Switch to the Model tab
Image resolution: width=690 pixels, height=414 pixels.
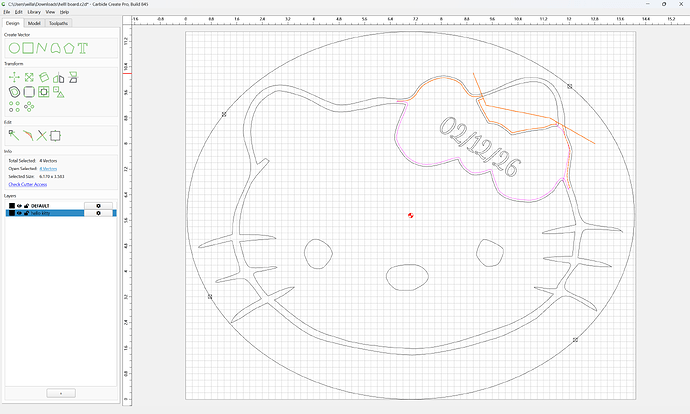click(x=34, y=23)
